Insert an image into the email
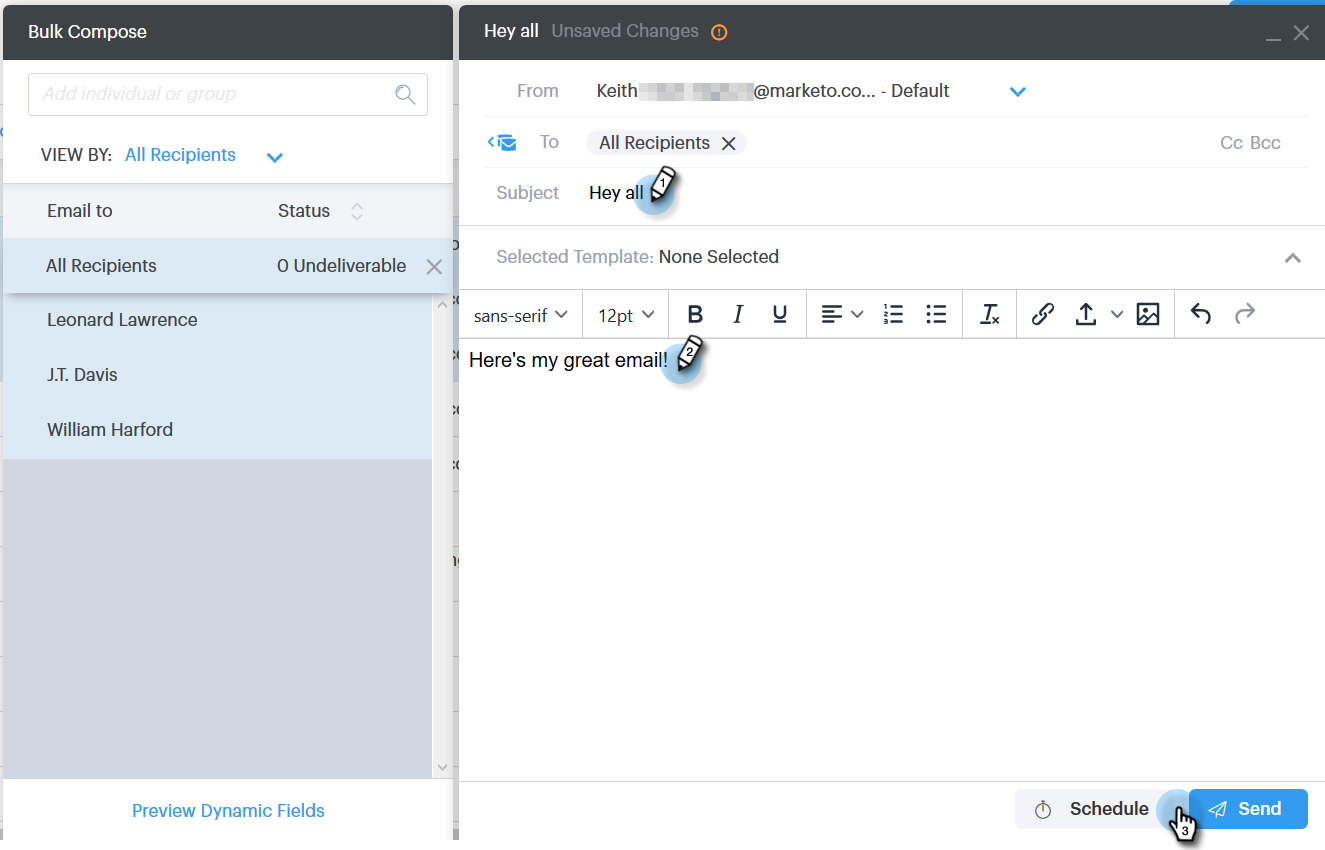This screenshot has width=1325, height=850. click(x=1148, y=314)
